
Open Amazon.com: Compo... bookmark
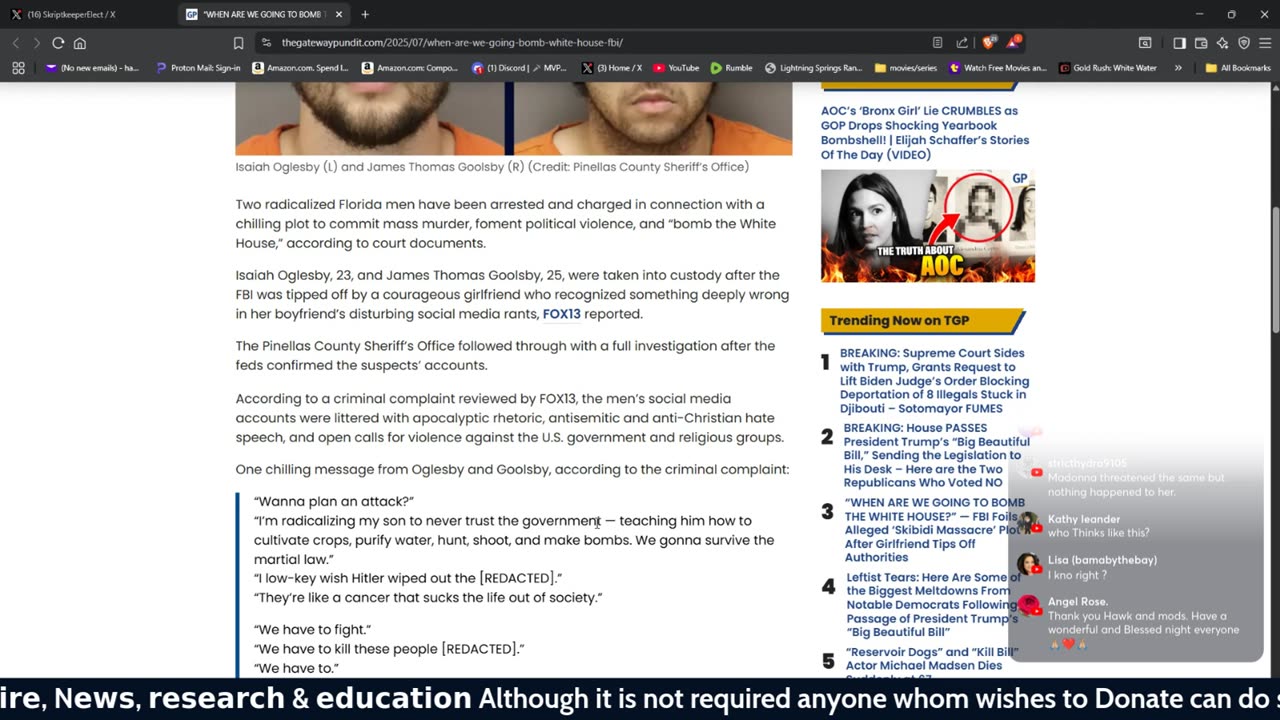click(x=410, y=68)
